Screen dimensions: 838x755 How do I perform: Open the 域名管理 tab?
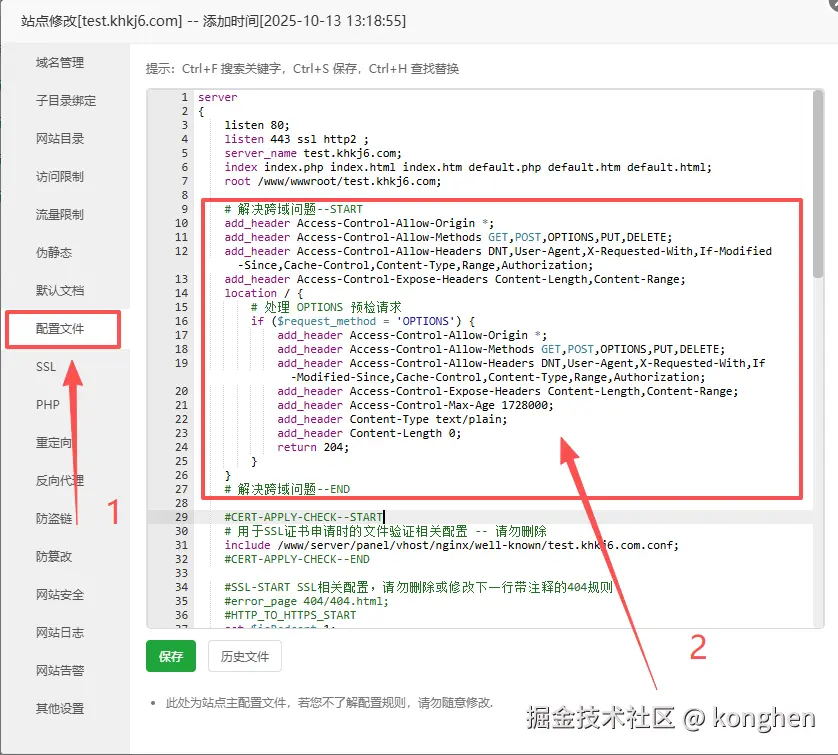click(x=60, y=63)
